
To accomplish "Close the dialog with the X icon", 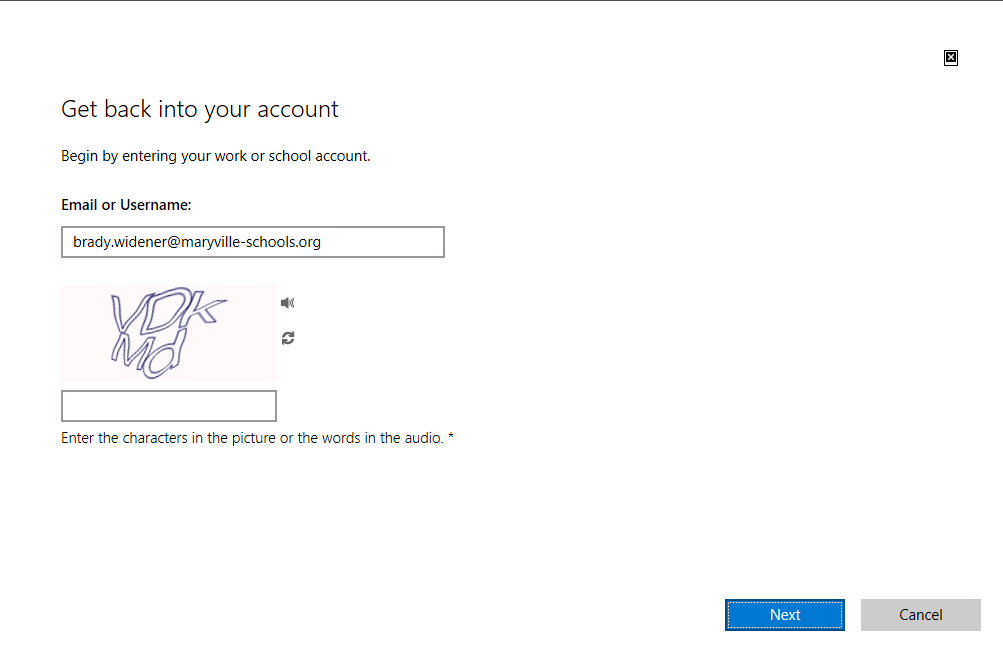I will tap(951, 58).
